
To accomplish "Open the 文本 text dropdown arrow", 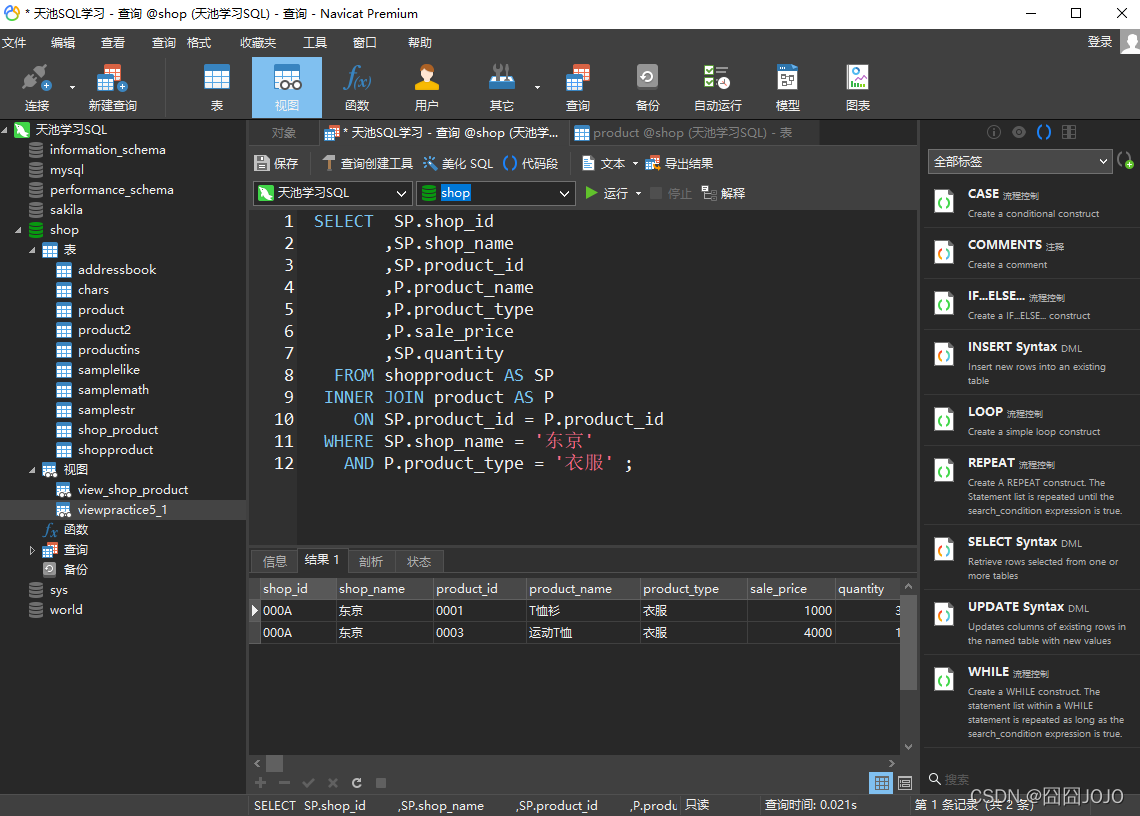I will 635,164.
